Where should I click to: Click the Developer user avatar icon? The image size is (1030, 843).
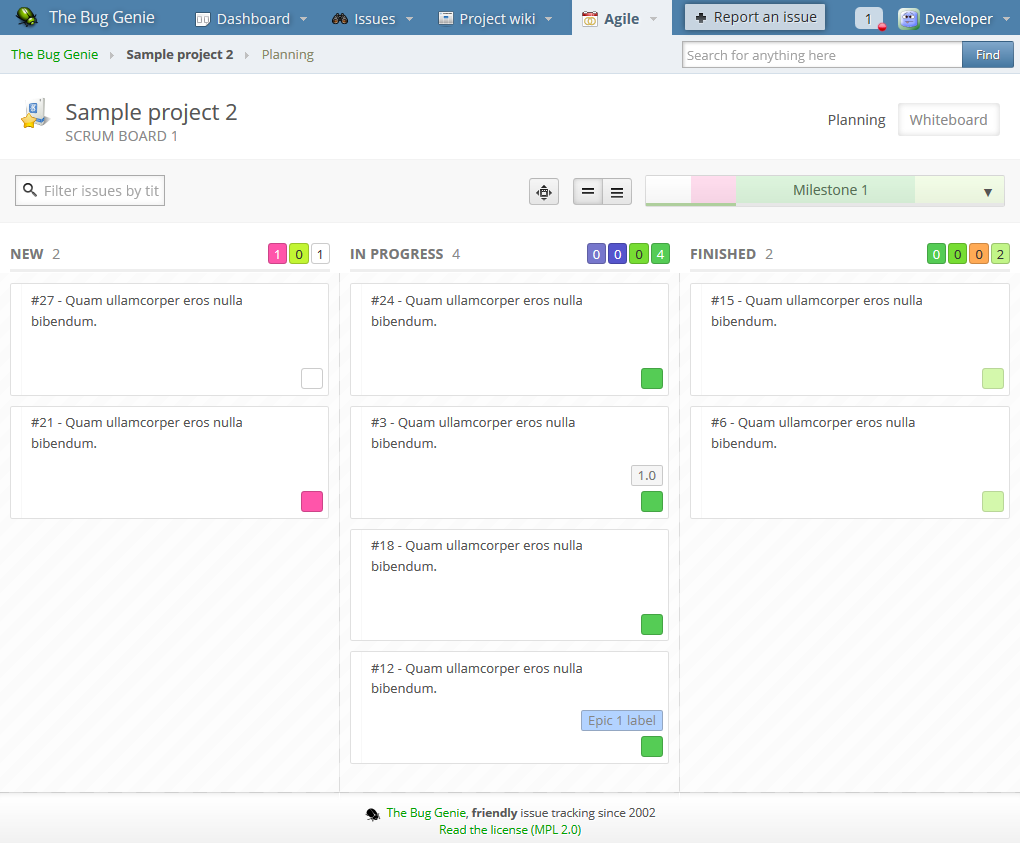click(x=908, y=19)
